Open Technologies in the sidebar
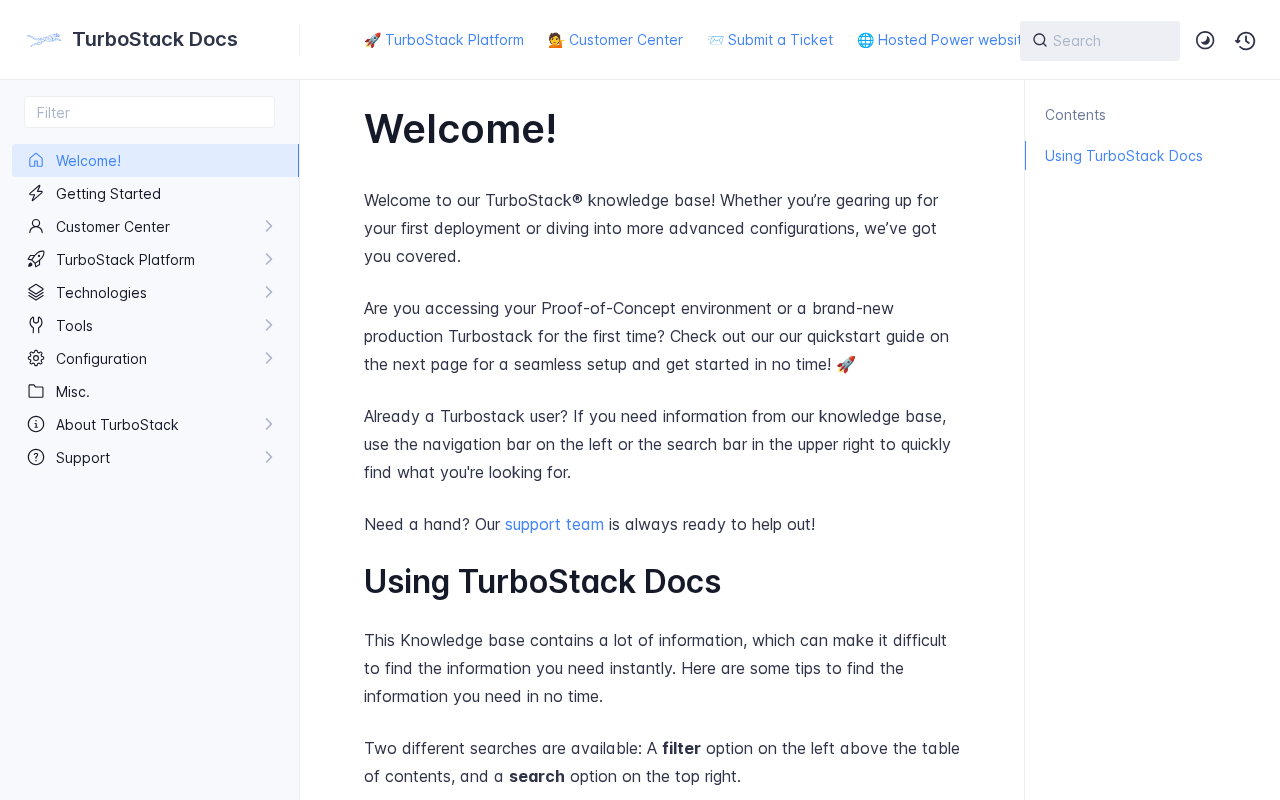 (155, 292)
